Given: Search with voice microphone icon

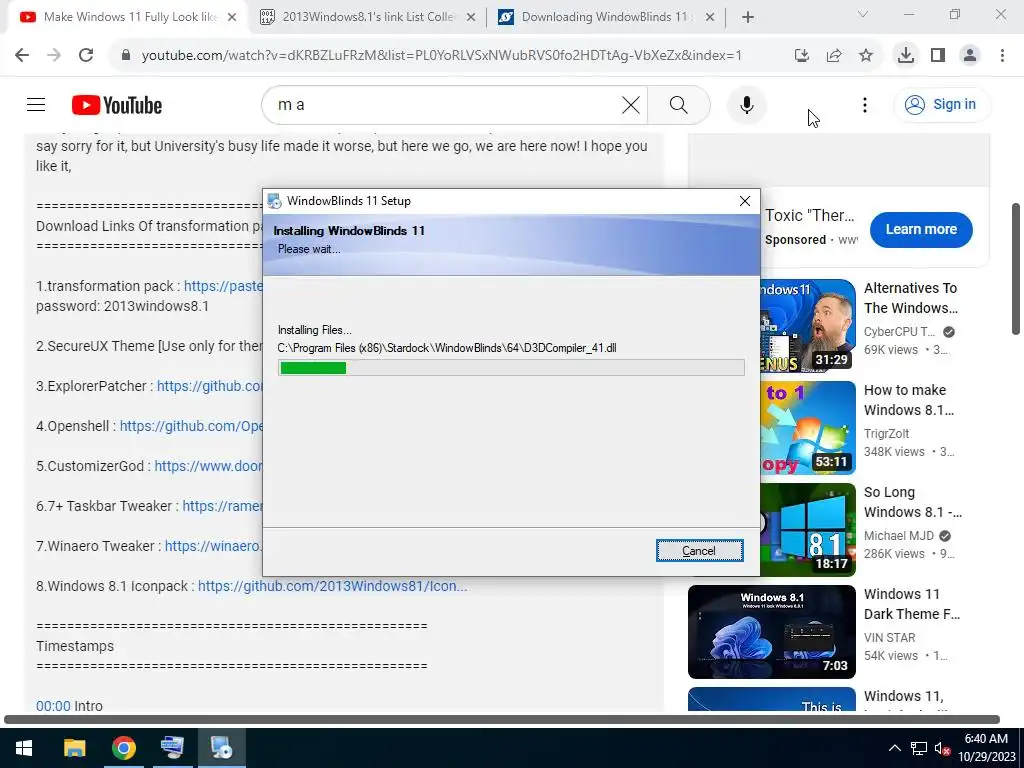Looking at the screenshot, I should click(746, 104).
